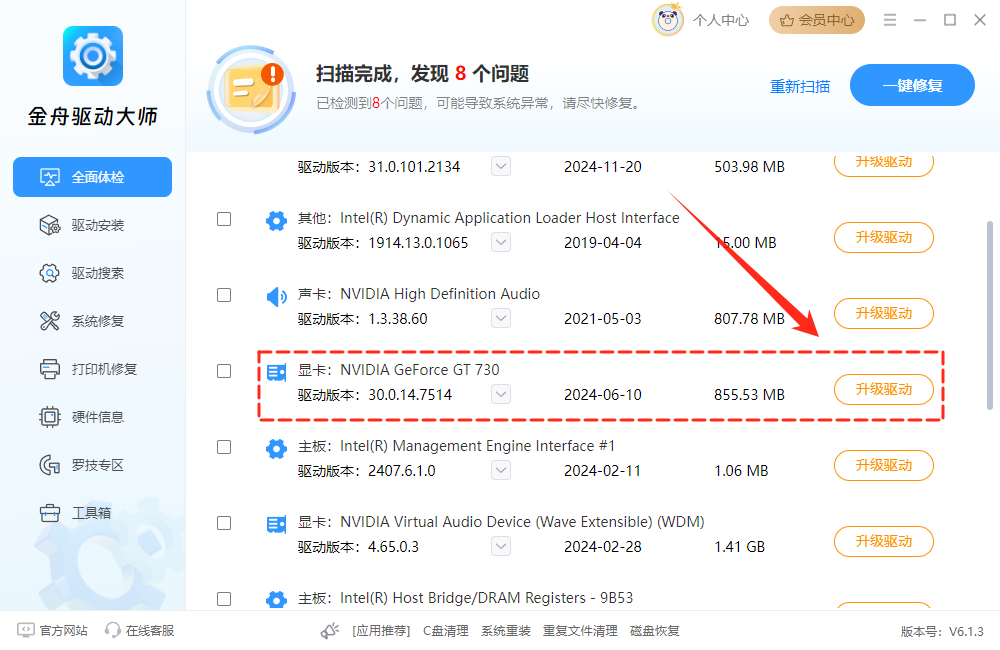Open the 工具箱 sidebar tab
The width and height of the screenshot is (1000, 650).
(x=92, y=513)
